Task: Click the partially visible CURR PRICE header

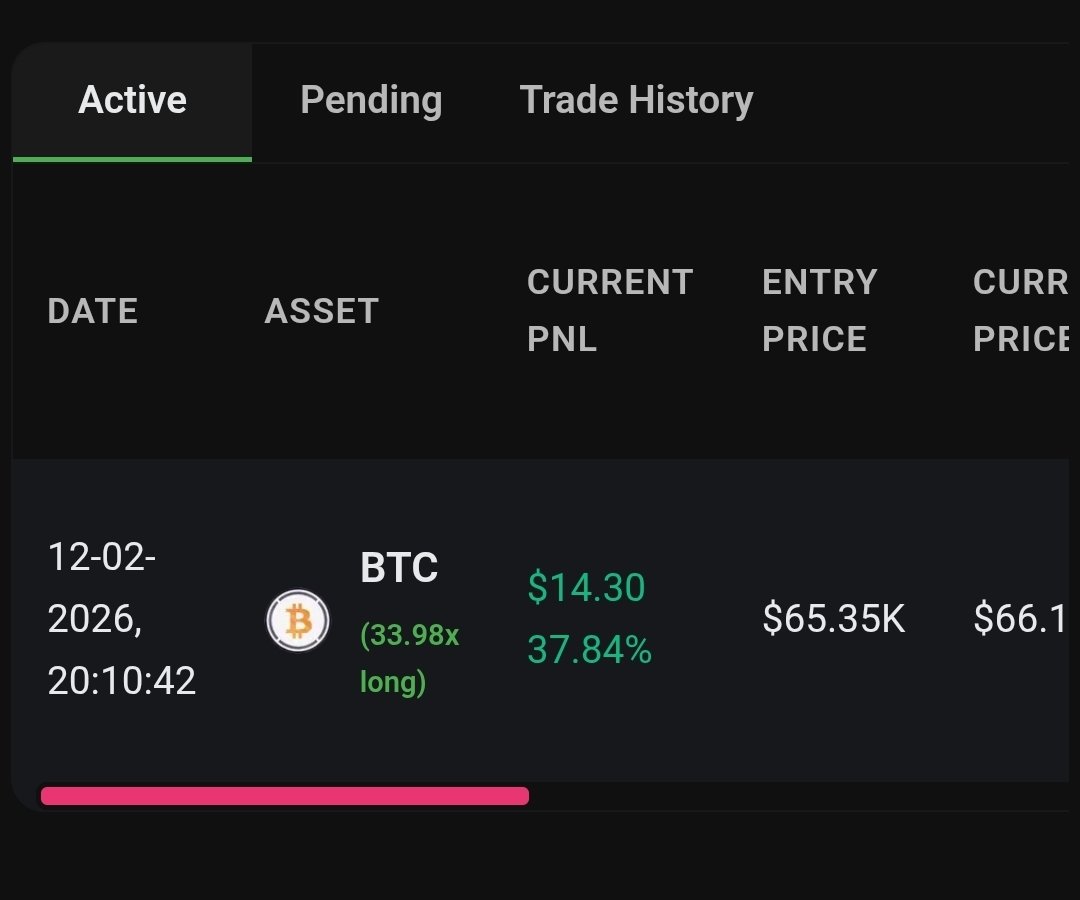Action: coord(1021,311)
